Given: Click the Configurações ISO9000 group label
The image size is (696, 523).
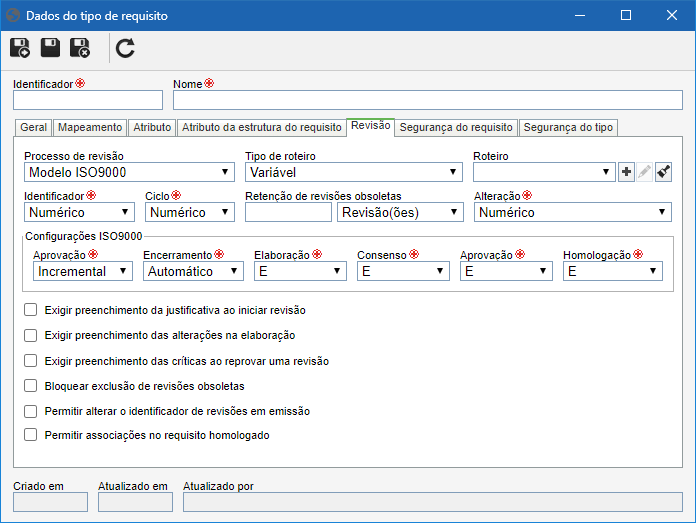Looking at the screenshot, I should click(83, 236).
